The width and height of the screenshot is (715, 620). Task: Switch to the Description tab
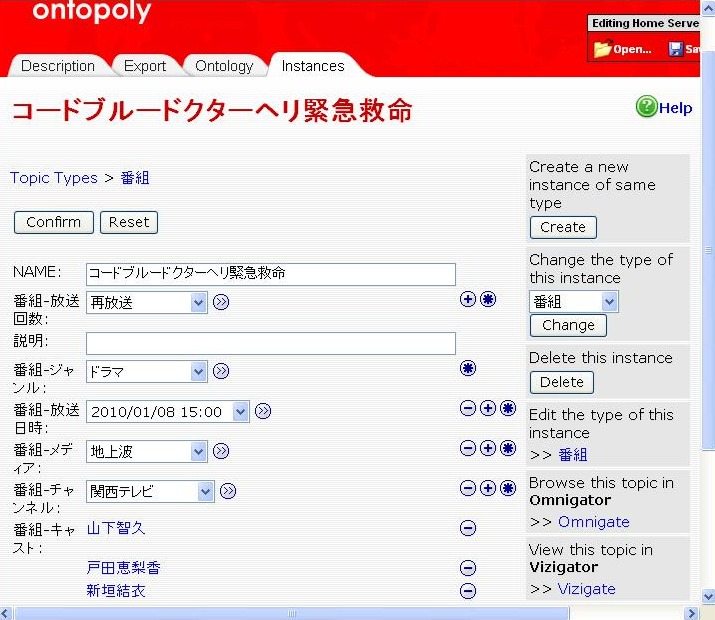[x=58, y=66]
